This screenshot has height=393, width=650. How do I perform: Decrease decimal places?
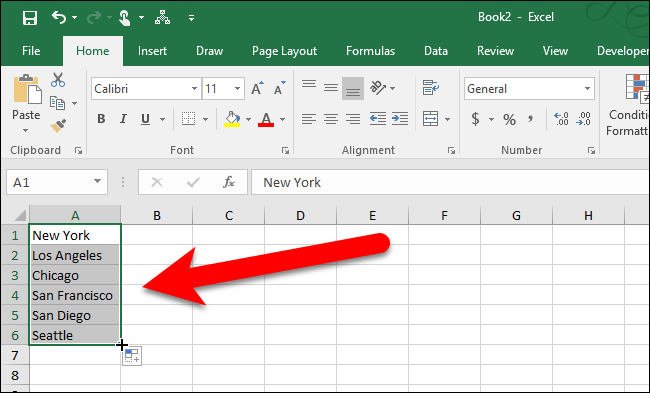(x=583, y=119)
